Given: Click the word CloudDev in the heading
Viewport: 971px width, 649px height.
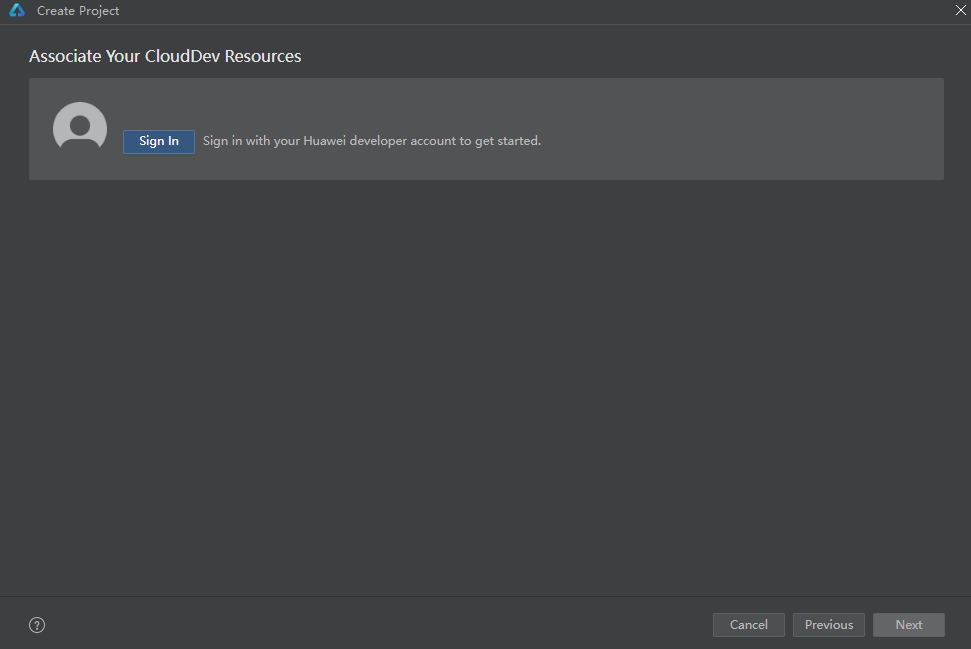Looking at the screenshot, I should coord(182,57).
